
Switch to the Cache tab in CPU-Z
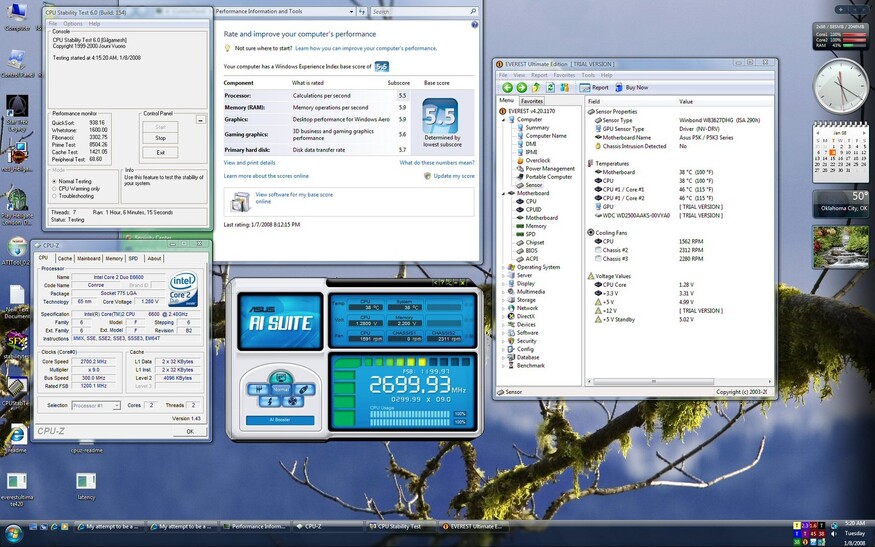tap(65, 258)
